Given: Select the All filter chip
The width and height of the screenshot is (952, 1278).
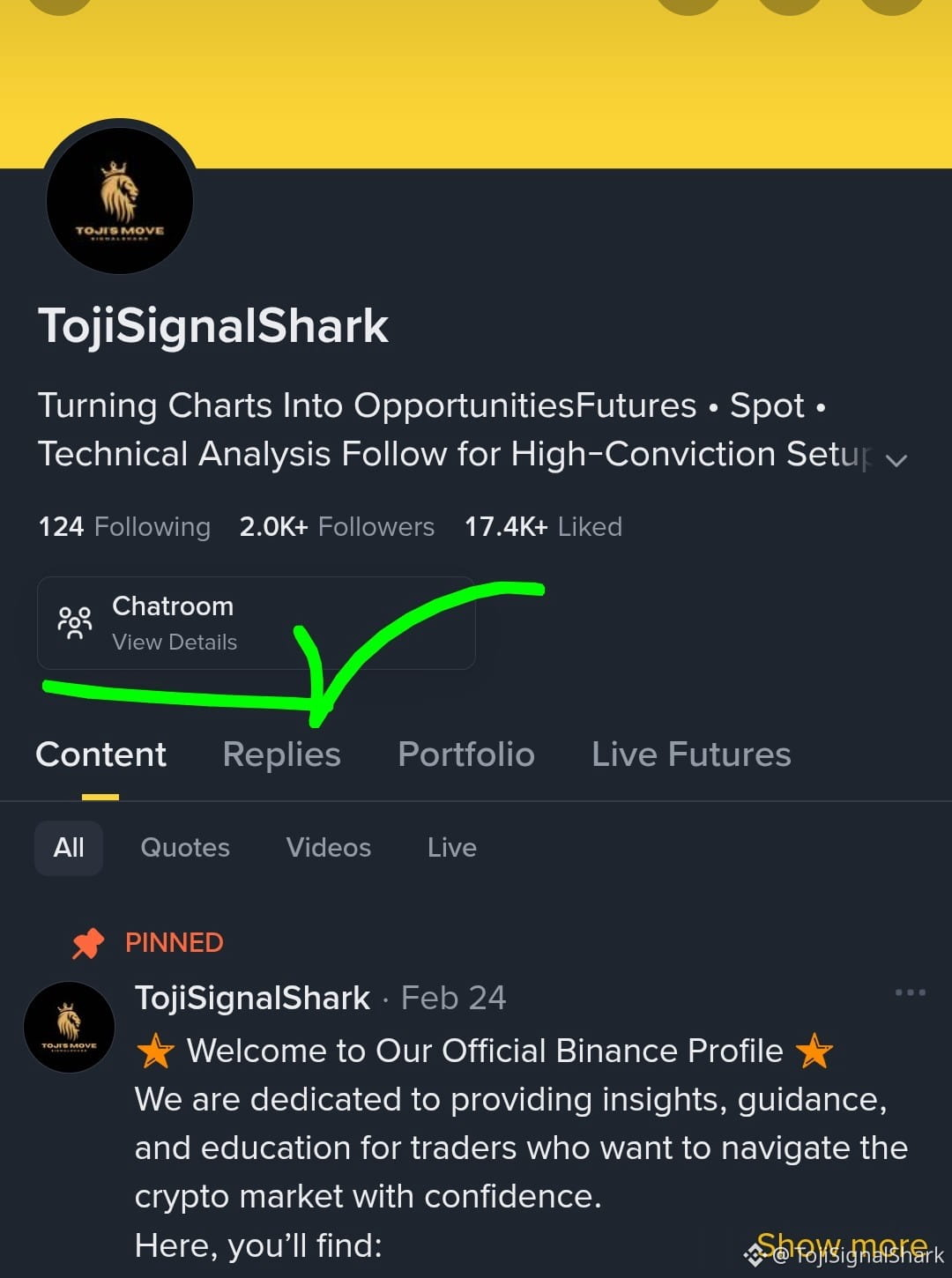Looking at the screenshot, I should point(69,848).
